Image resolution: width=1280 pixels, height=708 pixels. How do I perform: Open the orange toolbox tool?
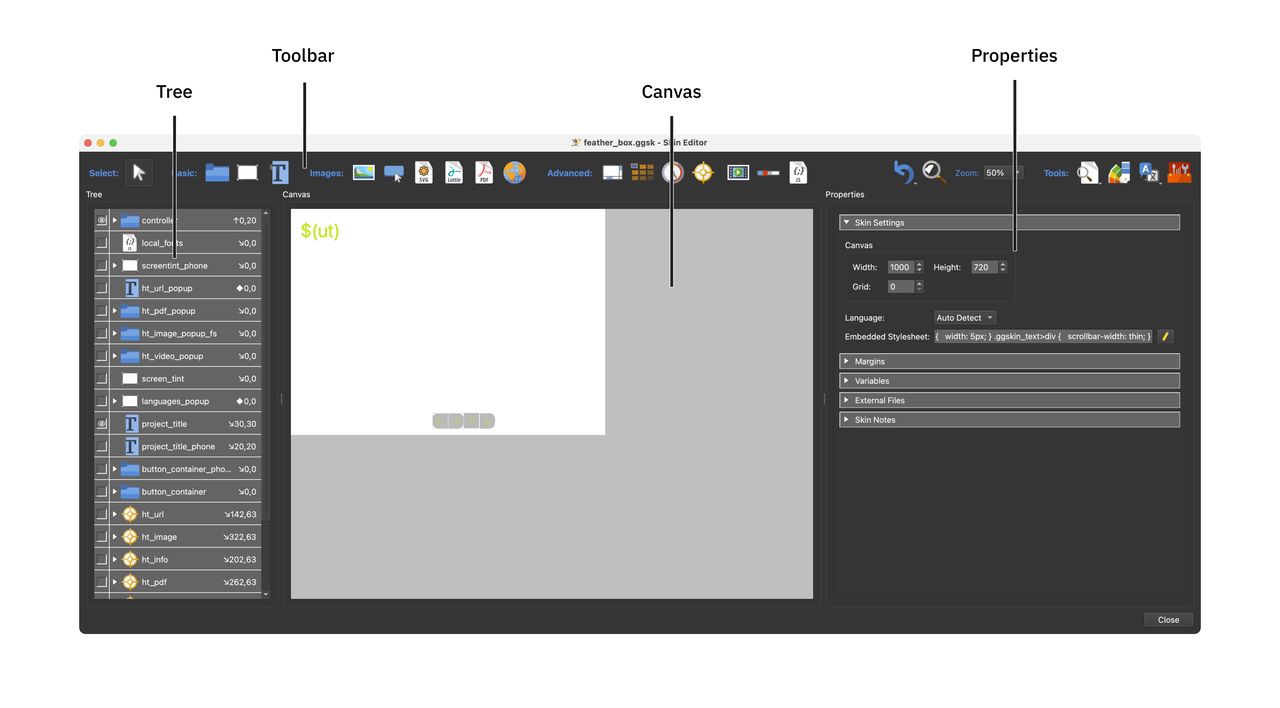click(1178, 172)
